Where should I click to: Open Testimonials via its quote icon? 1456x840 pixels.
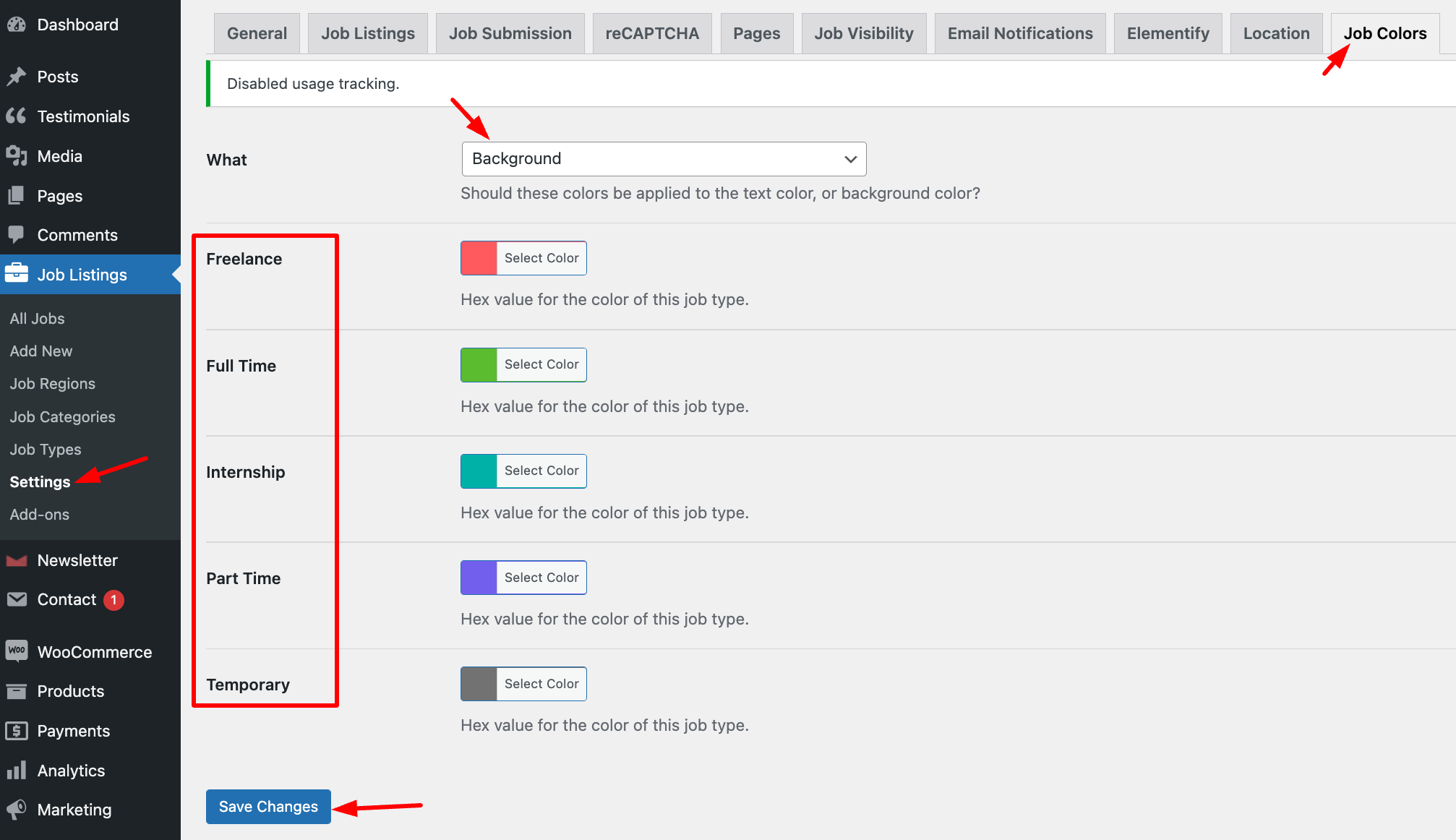pos(17,116)
